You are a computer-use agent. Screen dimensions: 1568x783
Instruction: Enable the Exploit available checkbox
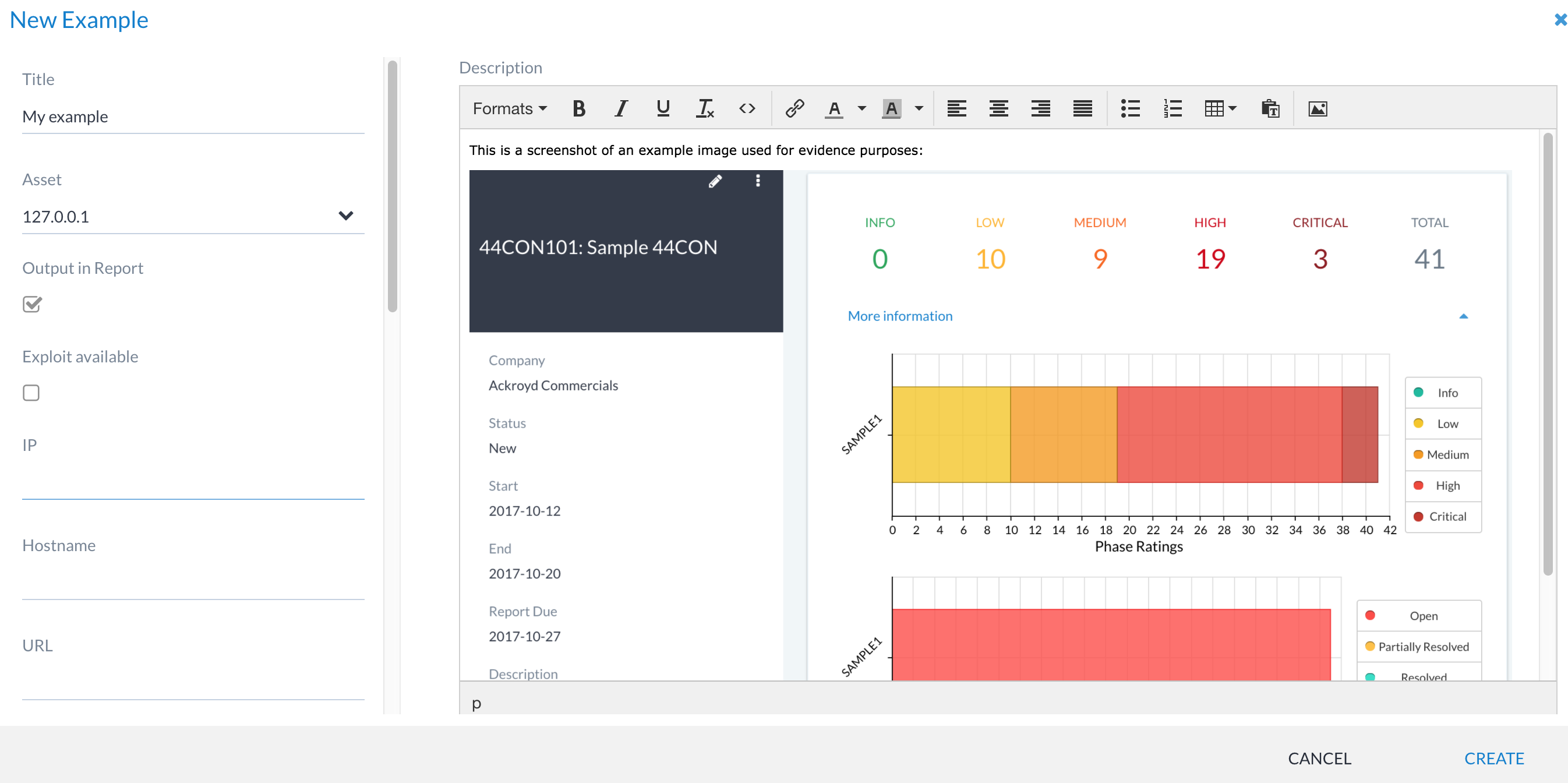(x=31, y=393)
